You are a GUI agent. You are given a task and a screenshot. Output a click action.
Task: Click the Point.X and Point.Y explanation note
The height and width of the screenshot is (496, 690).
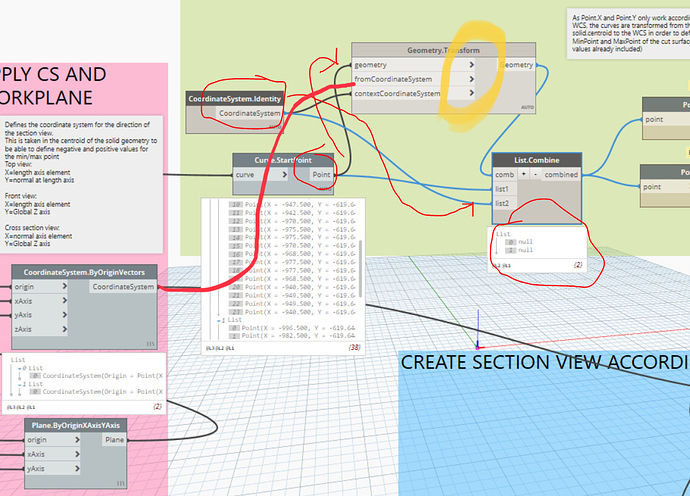coord(628,33)
